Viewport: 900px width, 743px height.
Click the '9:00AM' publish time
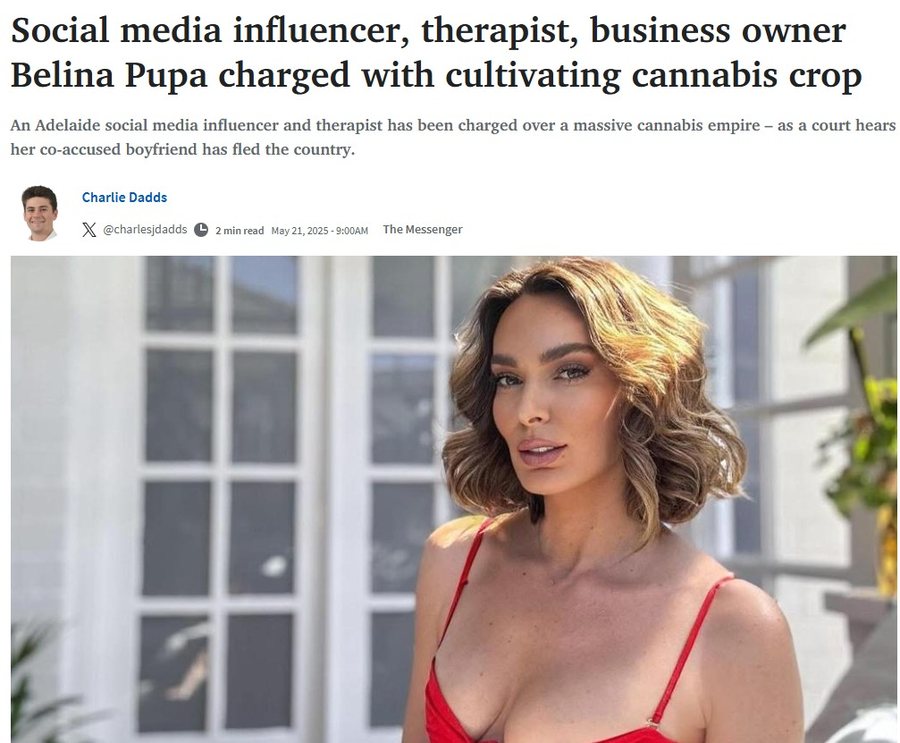pyautogui.click(x=352, y=230)
